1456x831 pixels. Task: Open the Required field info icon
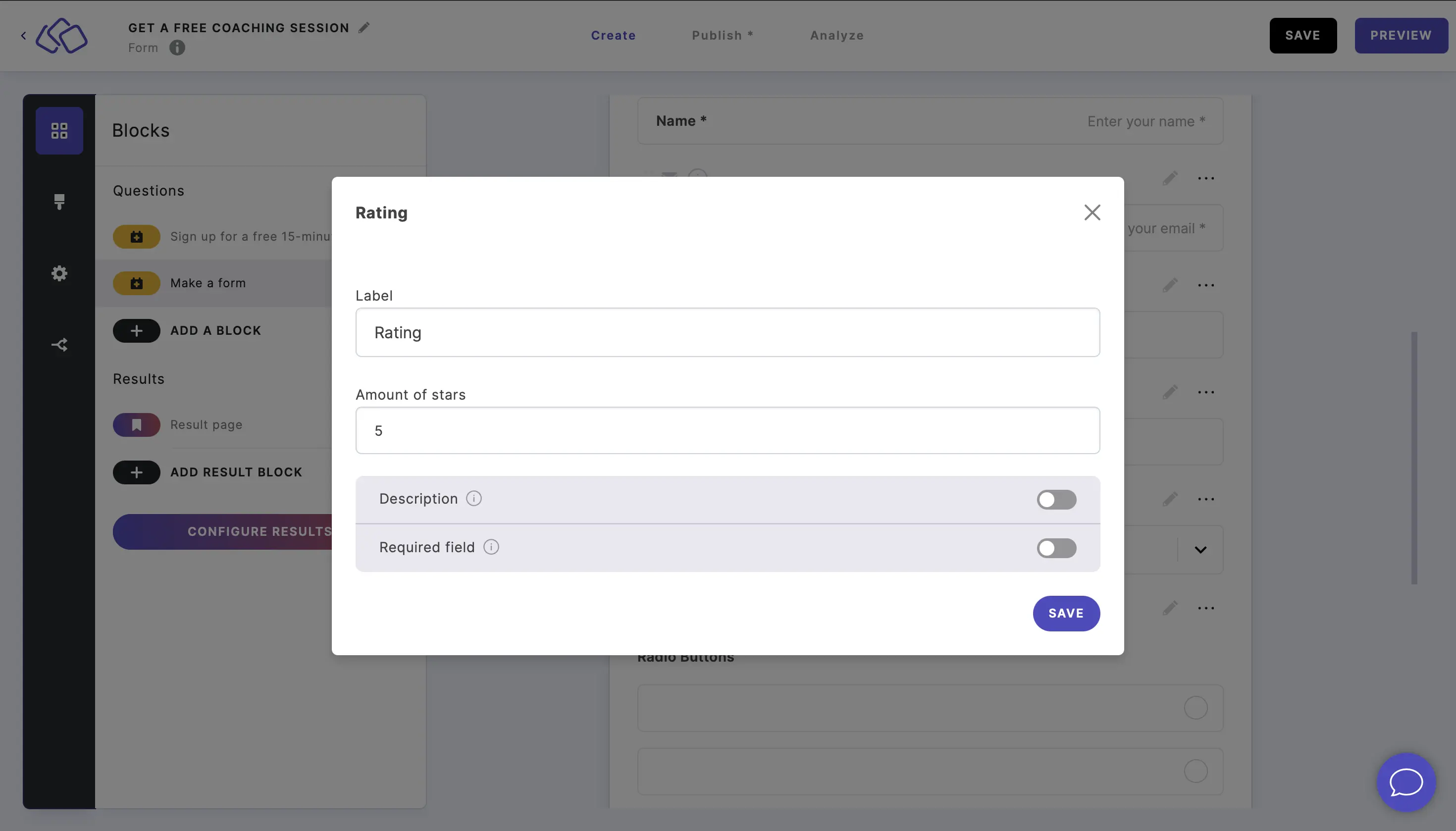click(x=491, y=547)
